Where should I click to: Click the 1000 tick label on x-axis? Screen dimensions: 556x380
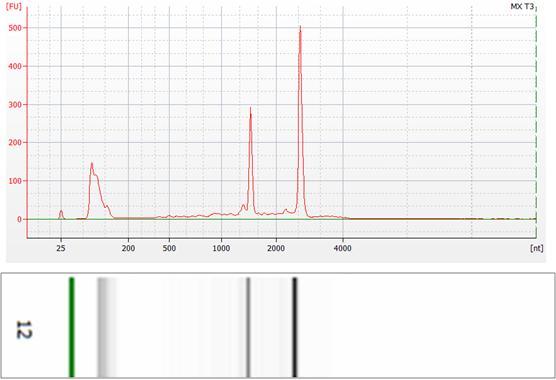click(221, 248)
